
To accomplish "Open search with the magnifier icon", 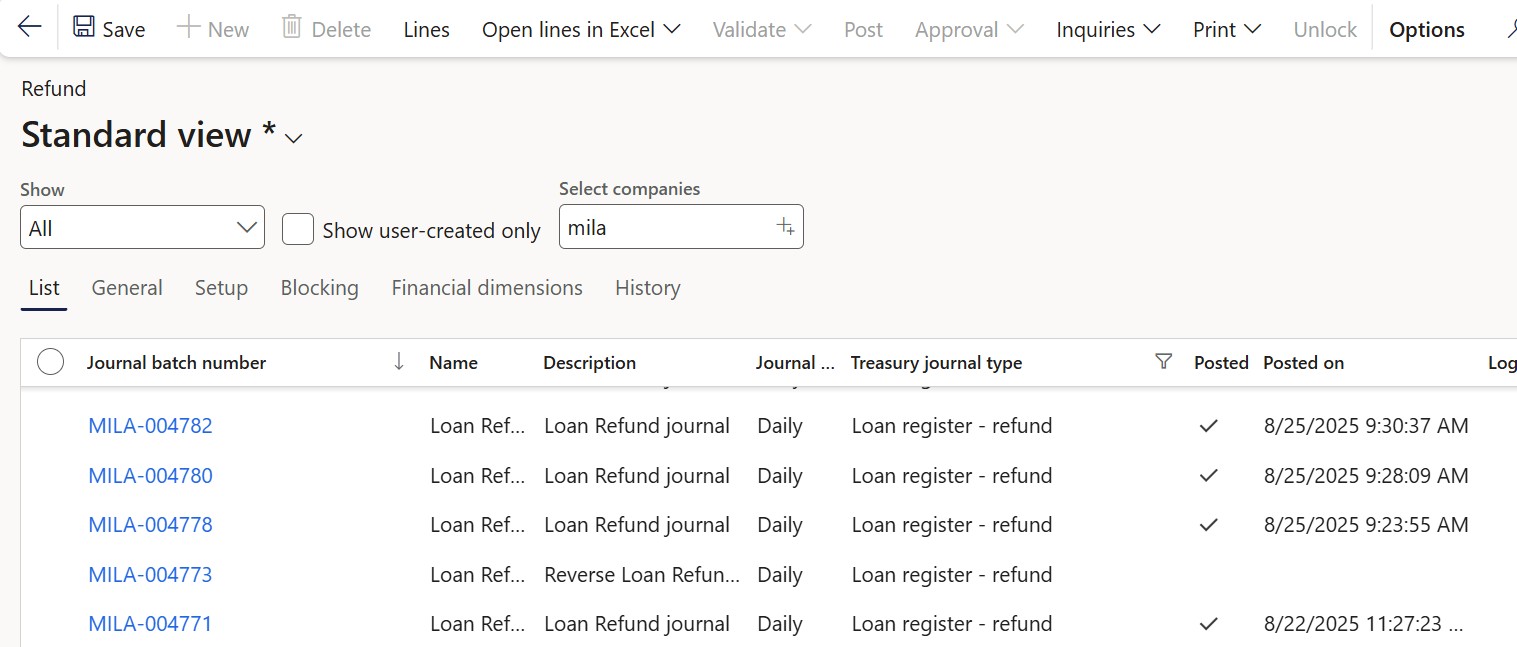I will tap(1509, 27).
